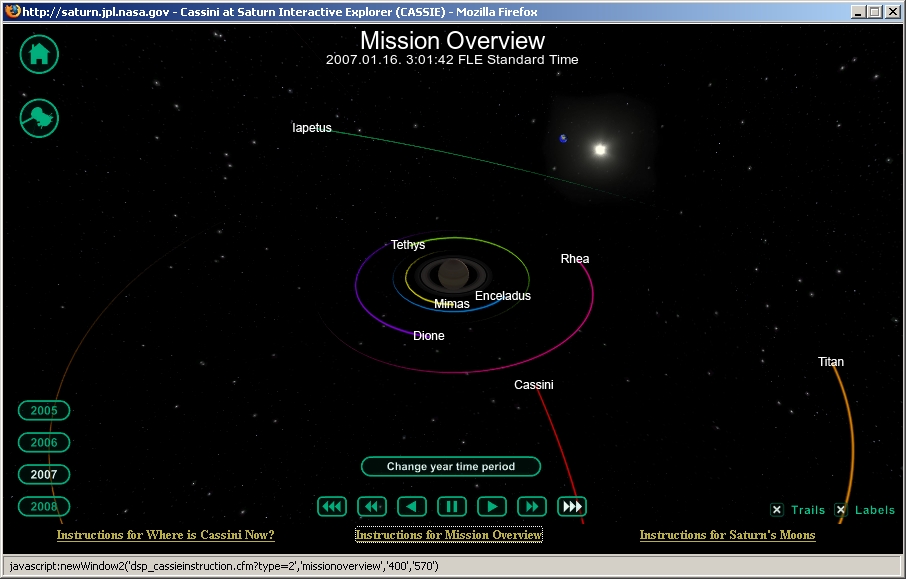This screenshot has width=906, height=579.
Task: Maximize the Firefox window
Action: pyautogui.click(x=875, y=12)
